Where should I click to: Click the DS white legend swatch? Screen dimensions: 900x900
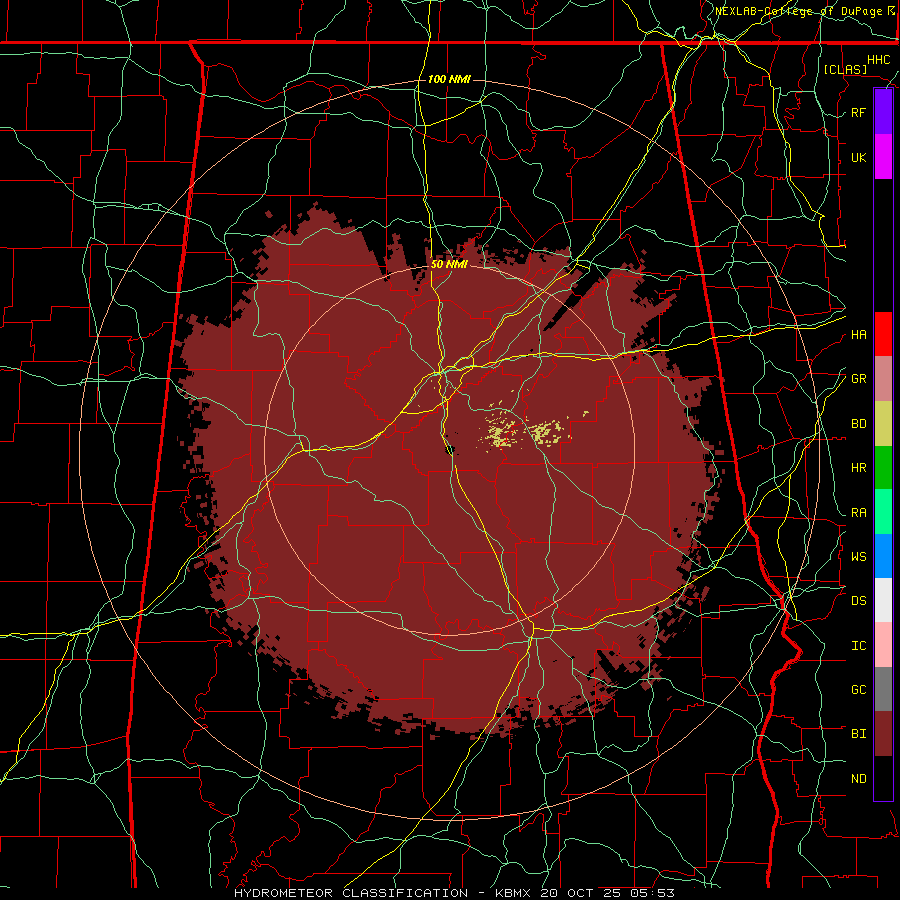click(883, 600)
